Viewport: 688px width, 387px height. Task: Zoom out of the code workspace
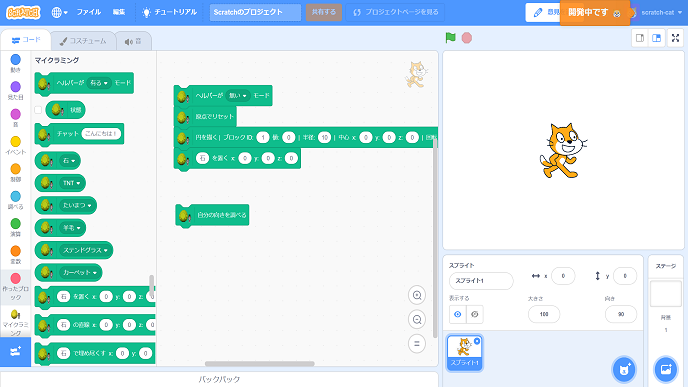(x=417, y=319)
